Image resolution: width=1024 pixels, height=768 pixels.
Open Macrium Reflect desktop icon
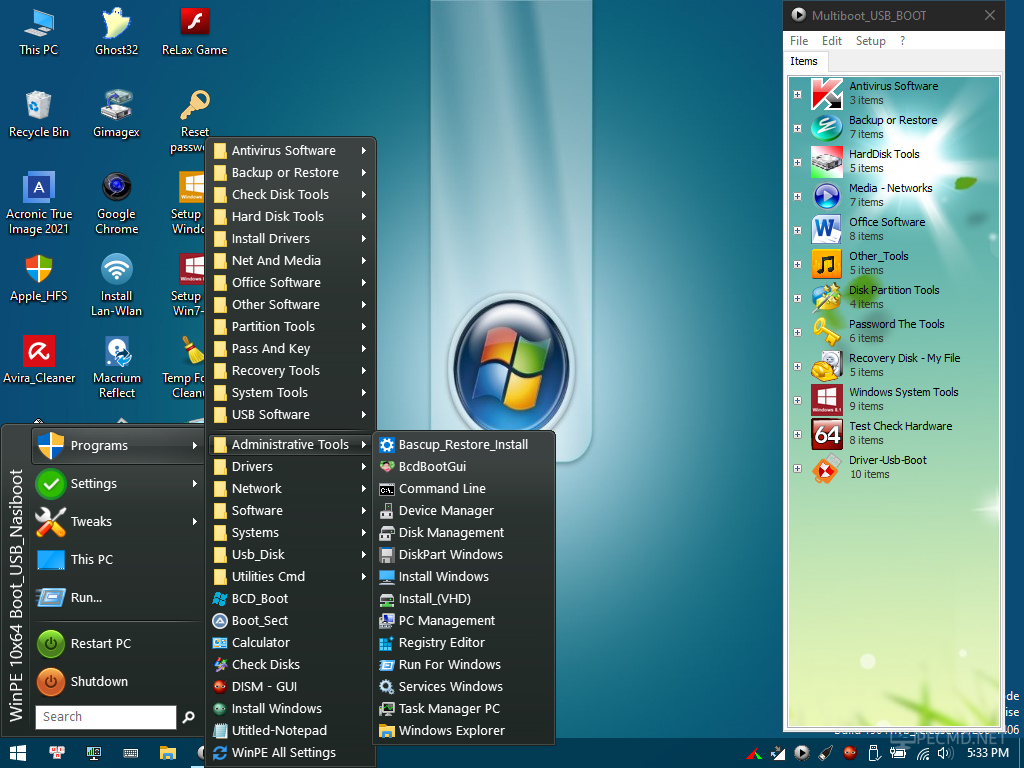tap(116, 367)
